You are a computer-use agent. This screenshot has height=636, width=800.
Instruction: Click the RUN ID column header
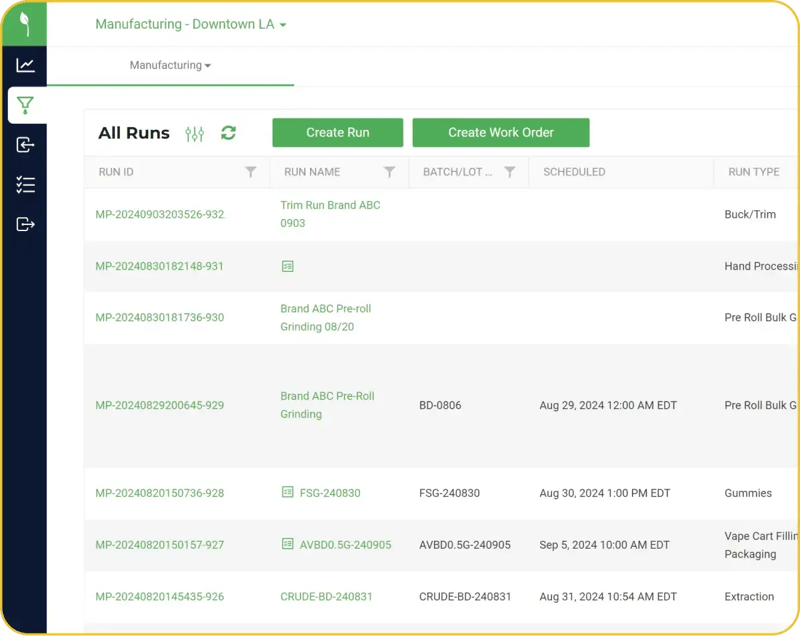click(x=116, y=172)
